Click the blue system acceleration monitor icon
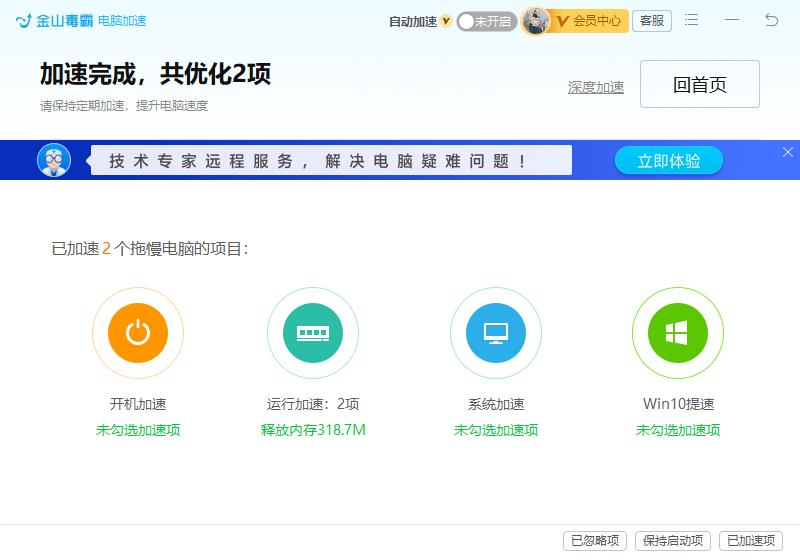The width and height of the screenshot is (800, 560). [x=495, y=333]
